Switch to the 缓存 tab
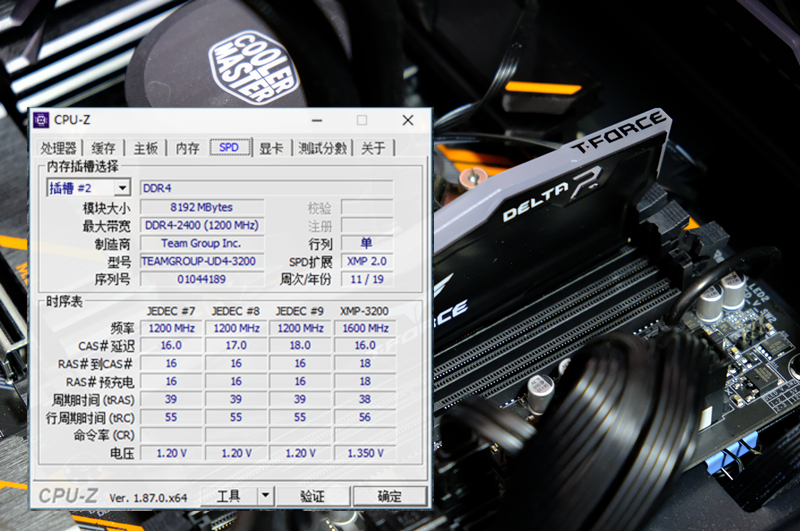The height and width of the screenshot is (531, 800). [104, 148]
